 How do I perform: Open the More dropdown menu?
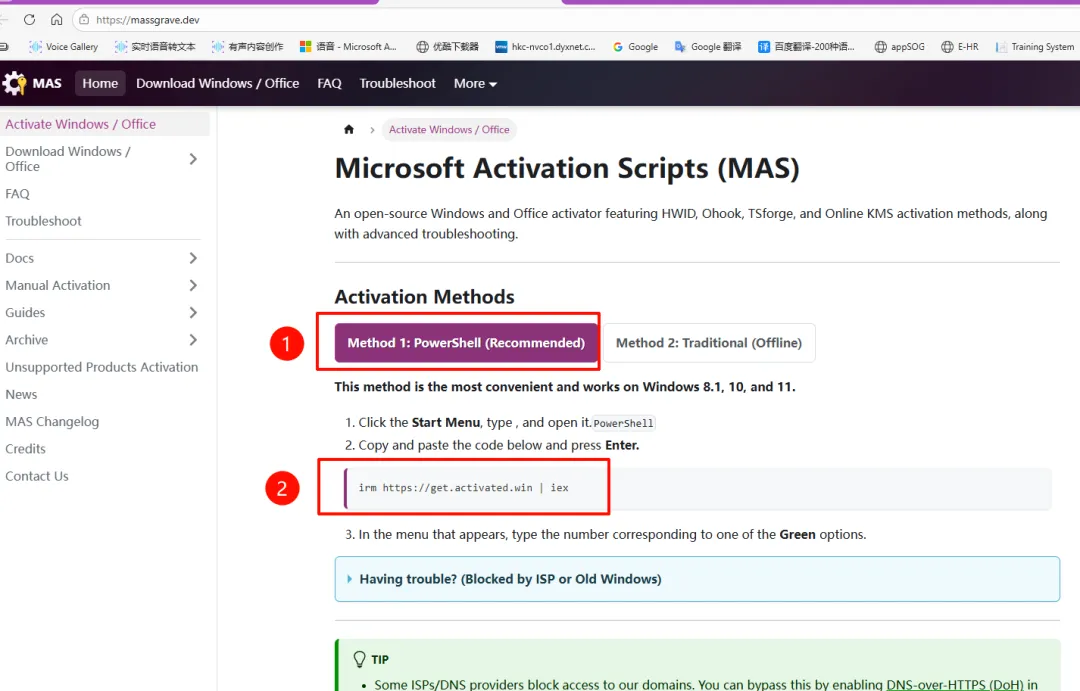coord(475,83)
